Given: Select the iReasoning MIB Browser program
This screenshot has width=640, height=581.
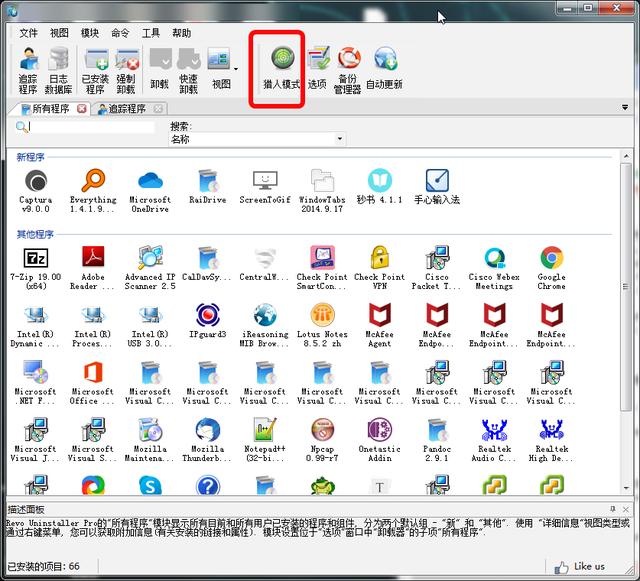Looking at the screenshot, I should [x=265, y=325].
